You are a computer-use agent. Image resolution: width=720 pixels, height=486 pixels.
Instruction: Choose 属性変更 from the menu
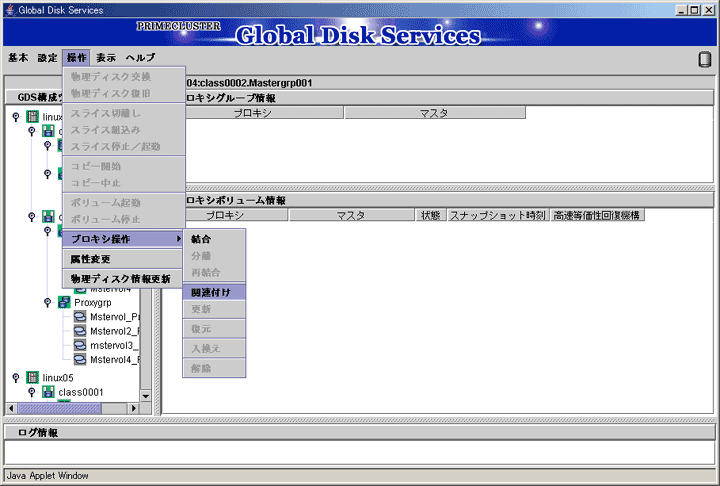click(123, 259)
